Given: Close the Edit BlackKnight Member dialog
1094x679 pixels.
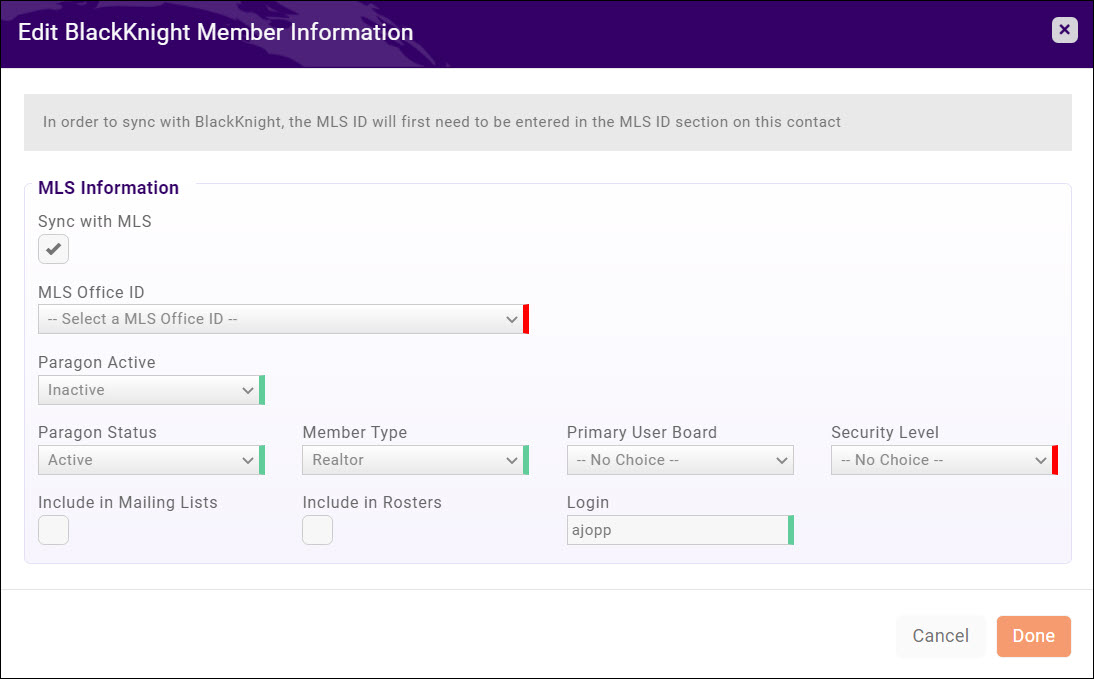Looking at the screenshot, I should click(1064, 30).
